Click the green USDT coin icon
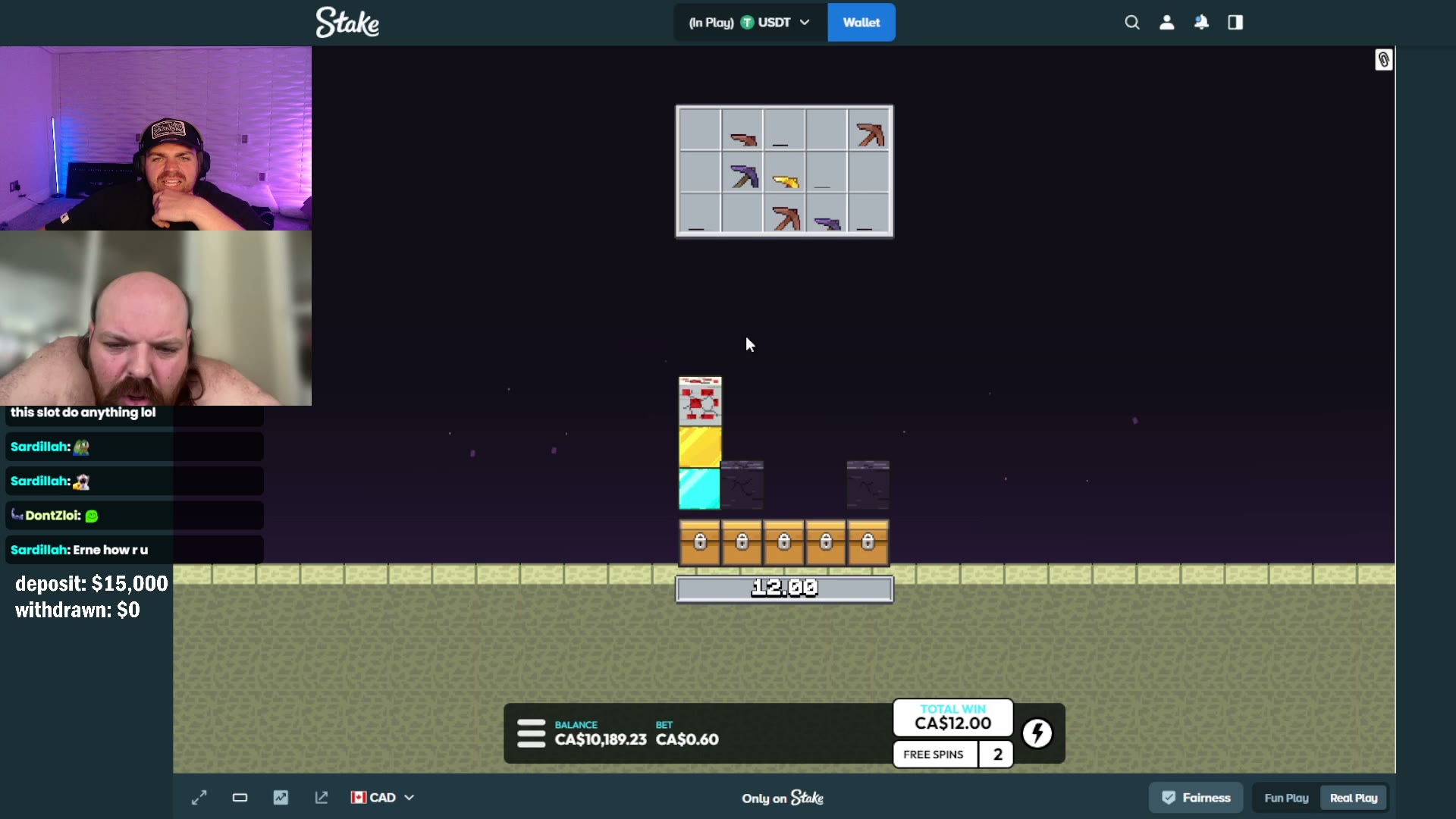The image size is (1456, 819). pos(747,23)
